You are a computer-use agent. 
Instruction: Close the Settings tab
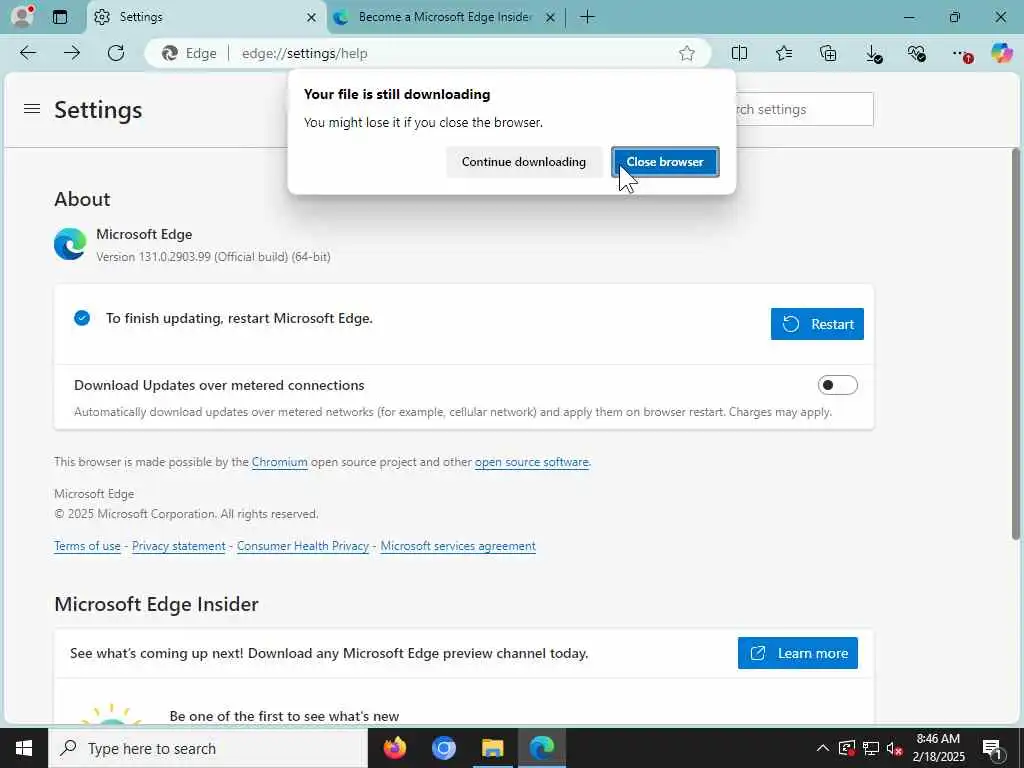click(312, 18)
